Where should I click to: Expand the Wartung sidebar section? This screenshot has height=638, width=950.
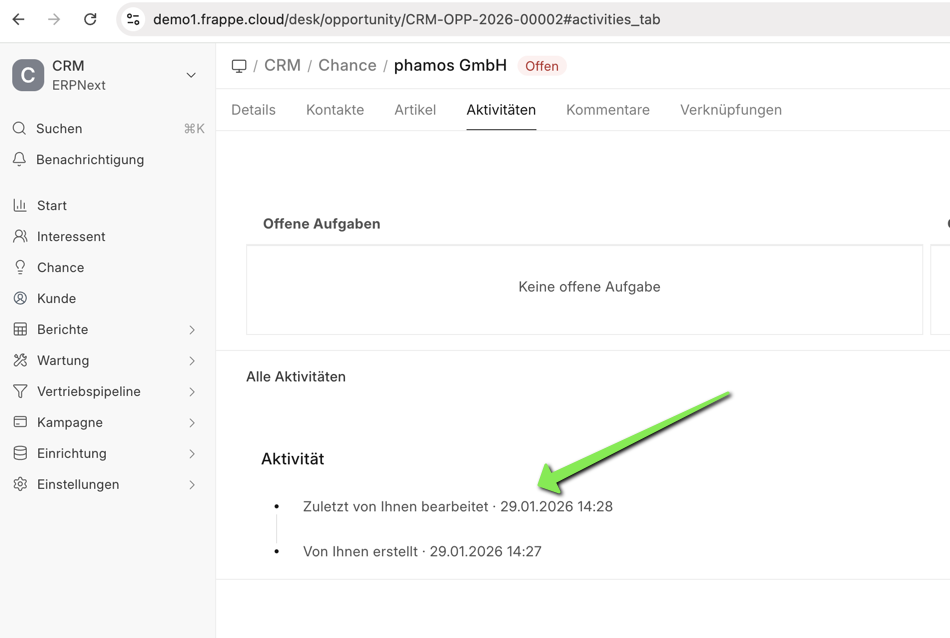pos(192,361)
